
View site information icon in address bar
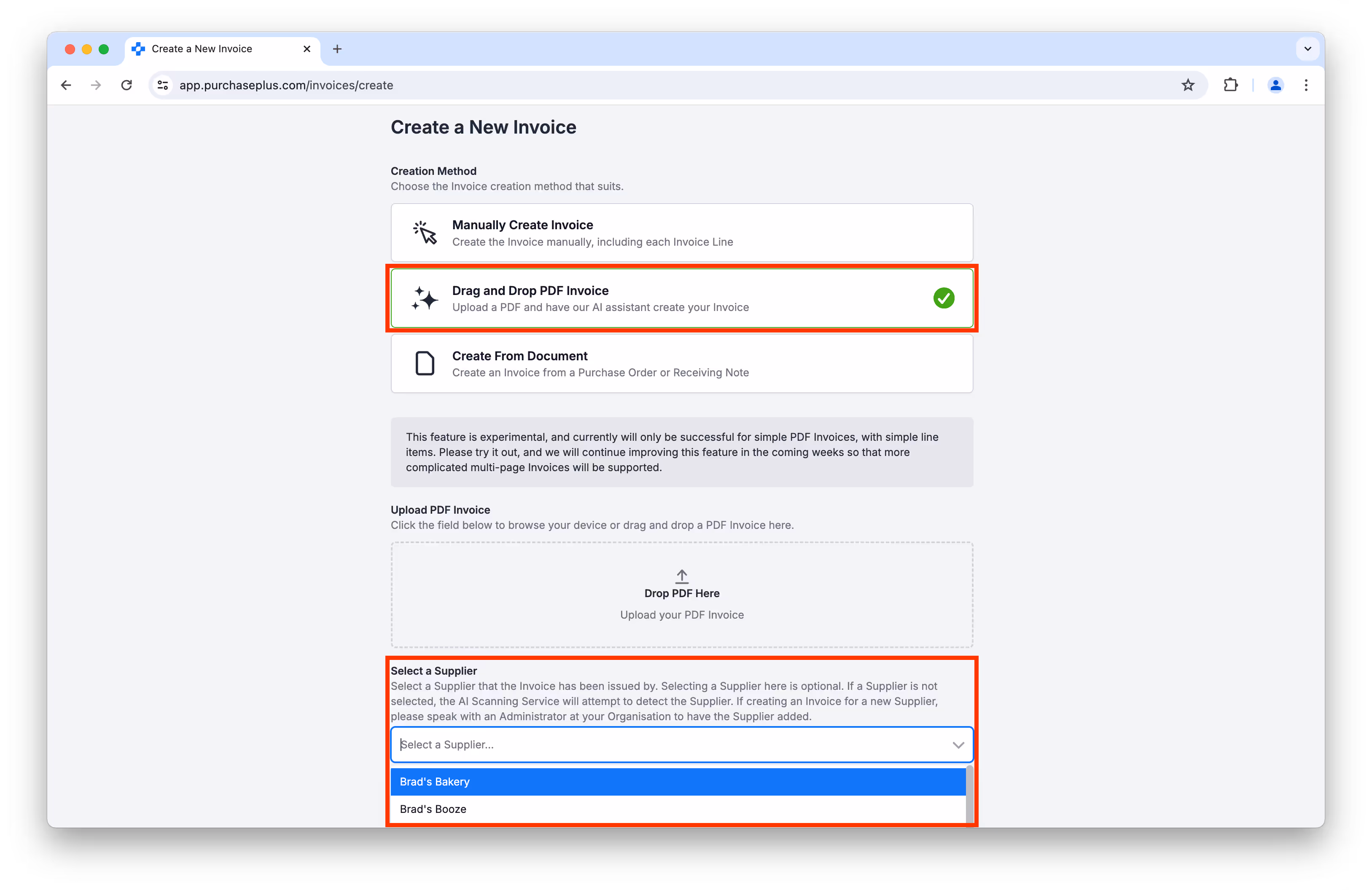[163, 85]
